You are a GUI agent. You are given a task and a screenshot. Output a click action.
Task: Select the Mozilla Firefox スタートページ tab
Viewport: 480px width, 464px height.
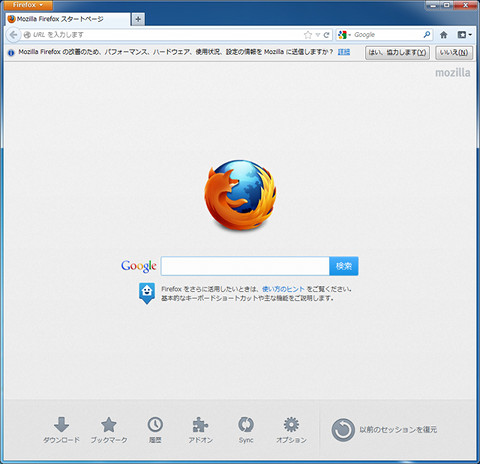coord(68,19)
